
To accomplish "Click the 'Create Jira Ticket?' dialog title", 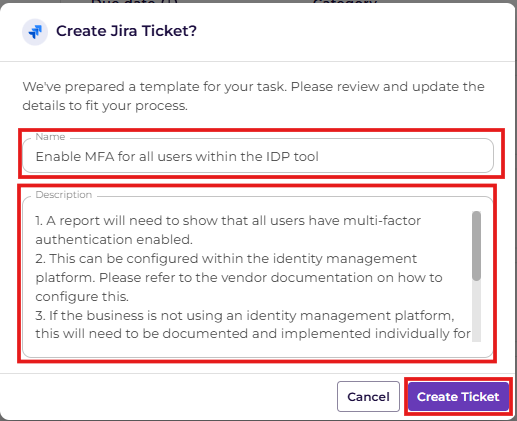I will click(x=126, y=31).
